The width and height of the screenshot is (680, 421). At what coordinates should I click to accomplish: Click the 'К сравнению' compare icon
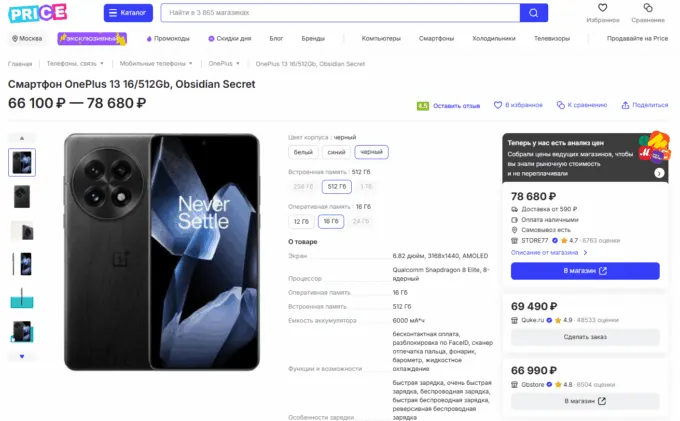(562, 104)
